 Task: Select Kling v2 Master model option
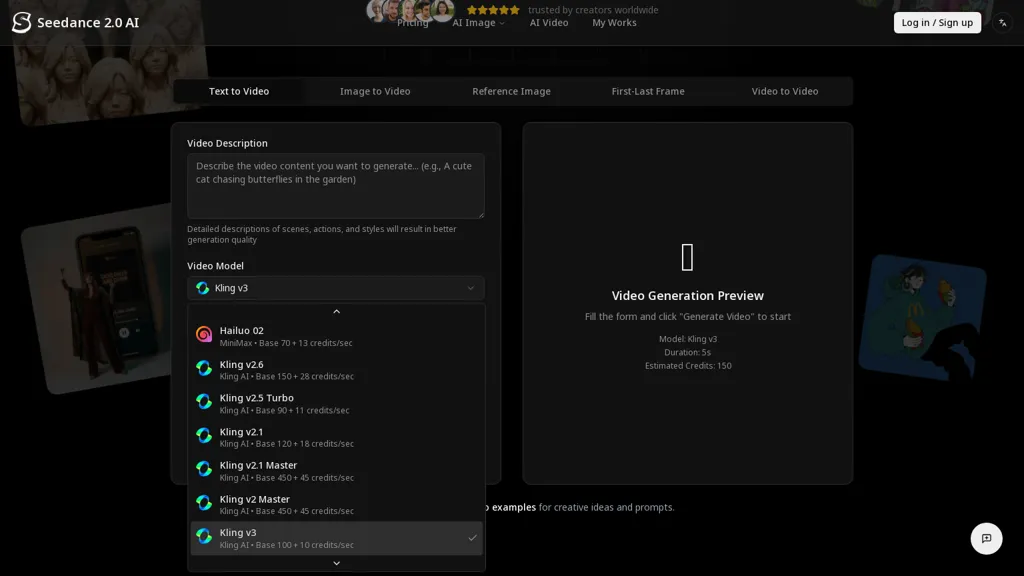click(x=336, y=504)
